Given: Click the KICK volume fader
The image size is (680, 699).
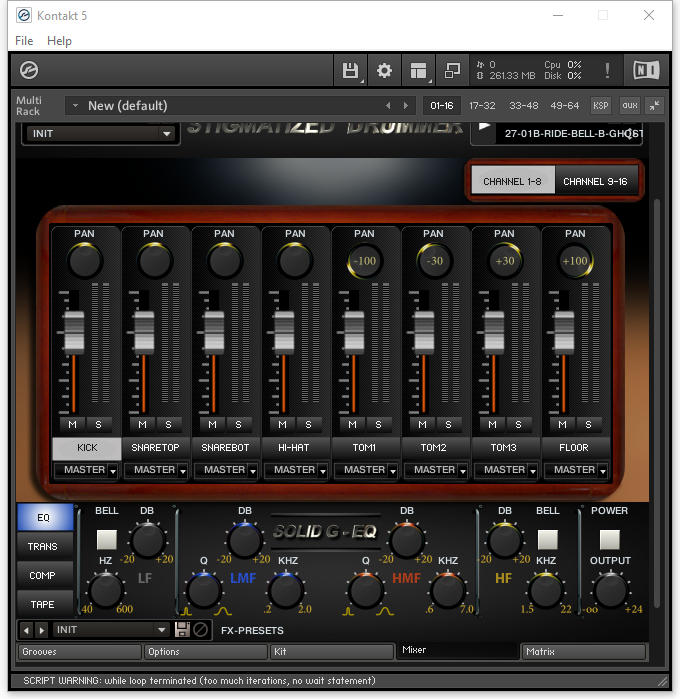Looking at the screenshot, I should point(74,331).
